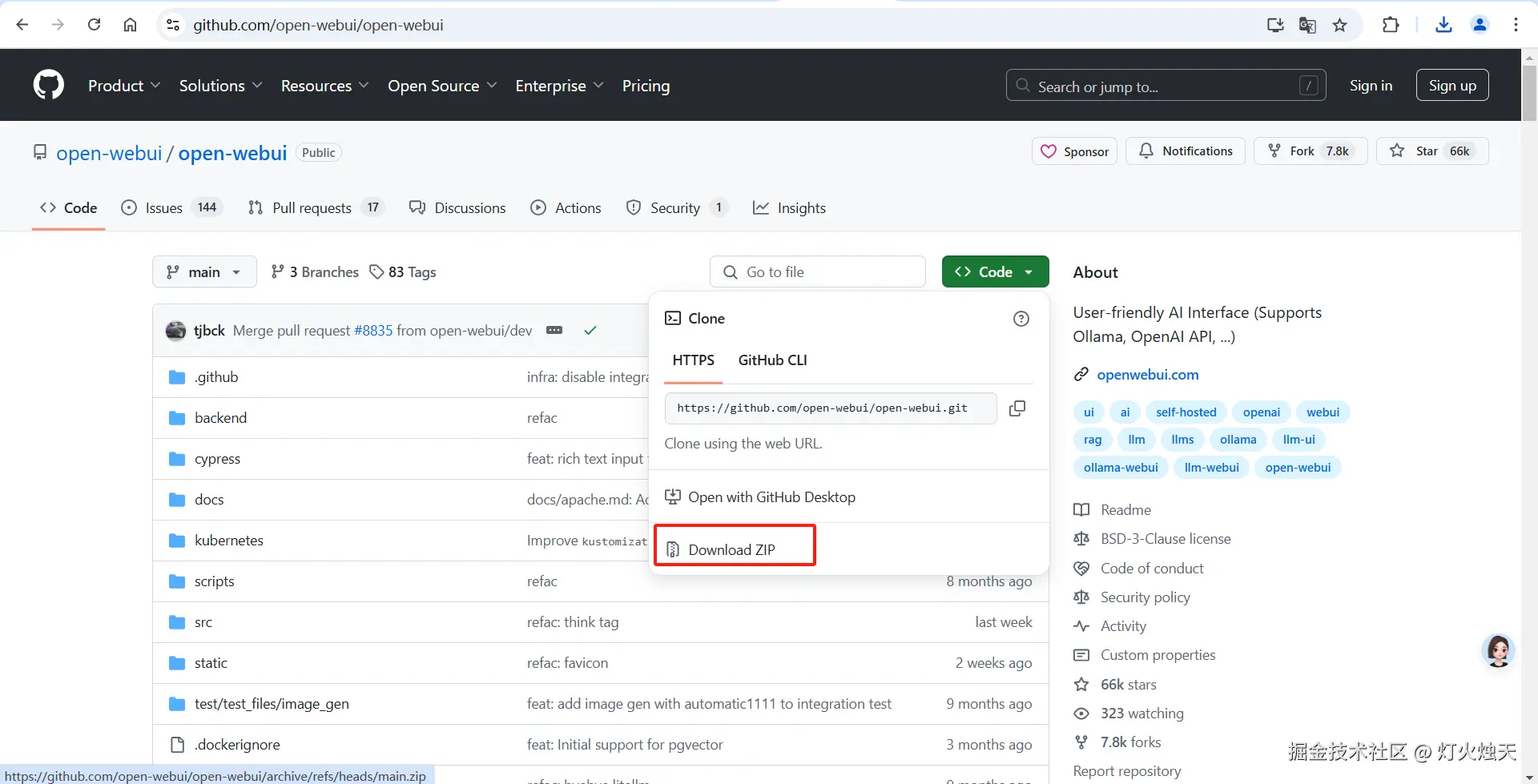Open the Discussions tab

pos(457,208)
